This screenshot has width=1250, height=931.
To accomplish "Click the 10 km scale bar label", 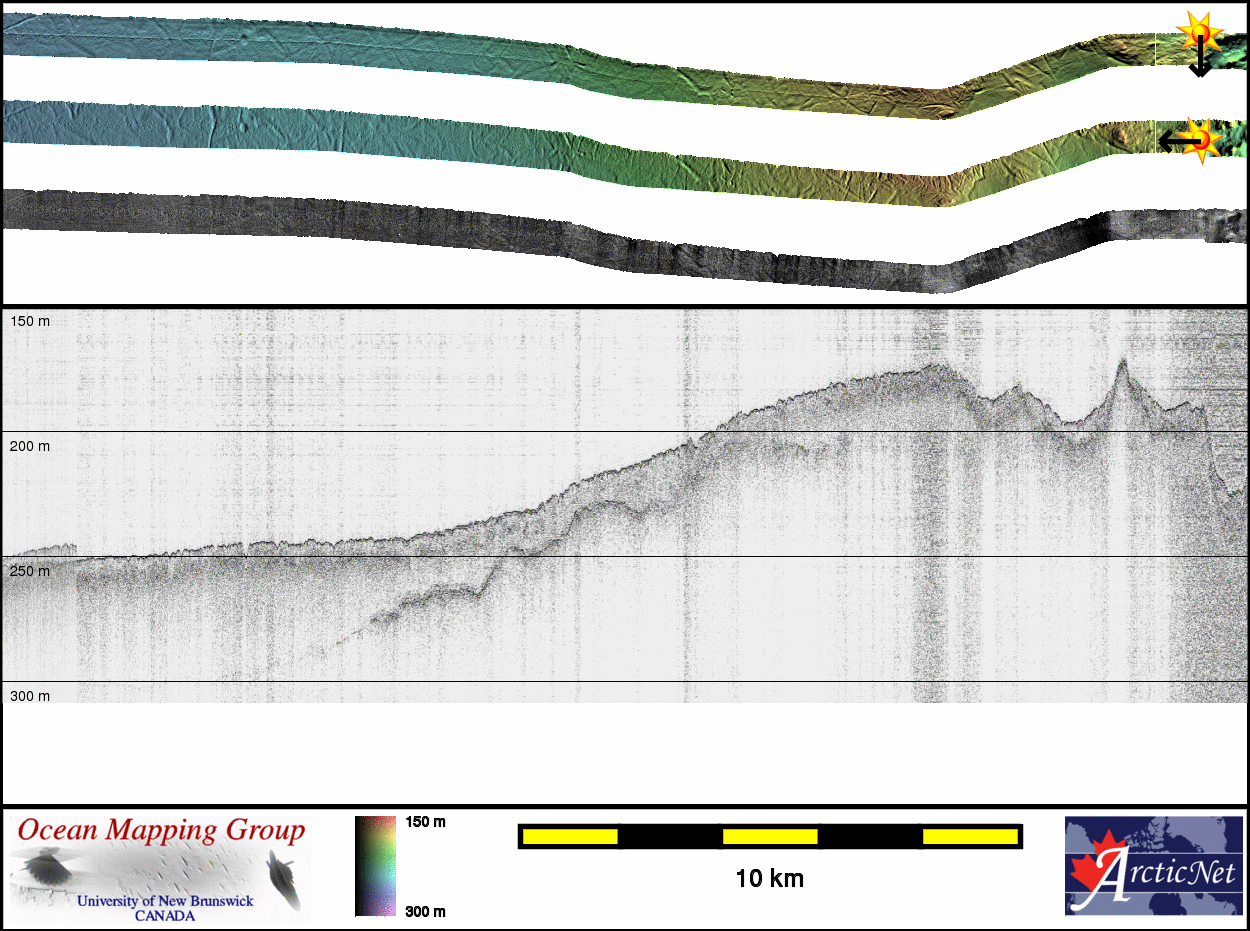I will click(x=769, y=879).
